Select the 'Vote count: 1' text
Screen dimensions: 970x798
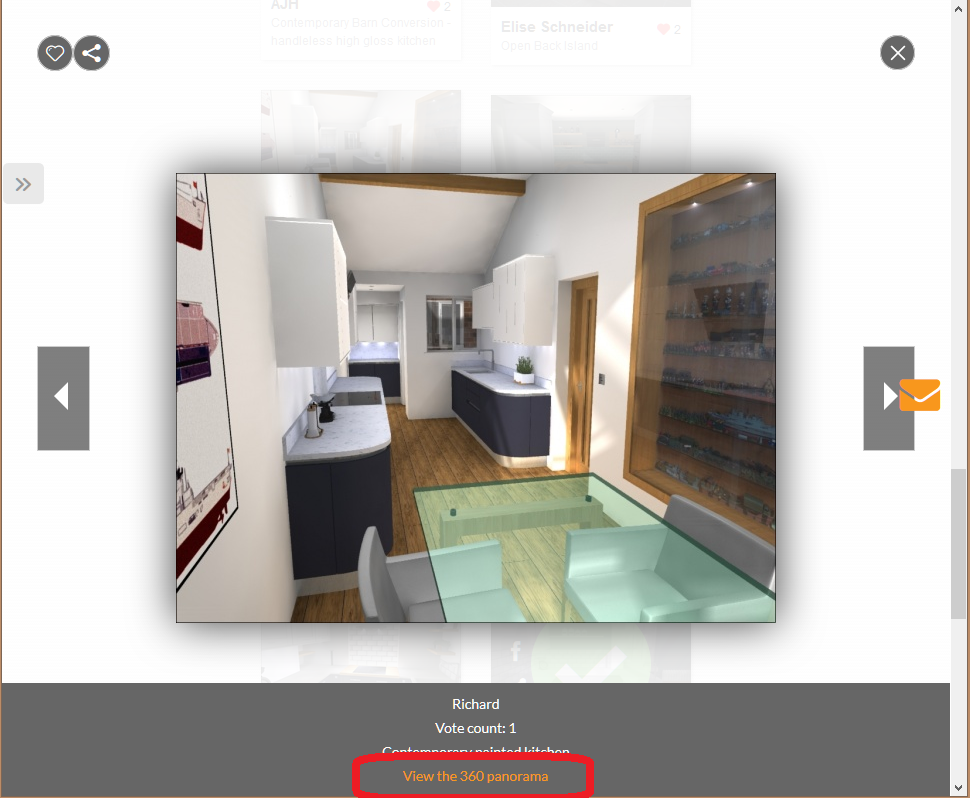click(475, 728)
